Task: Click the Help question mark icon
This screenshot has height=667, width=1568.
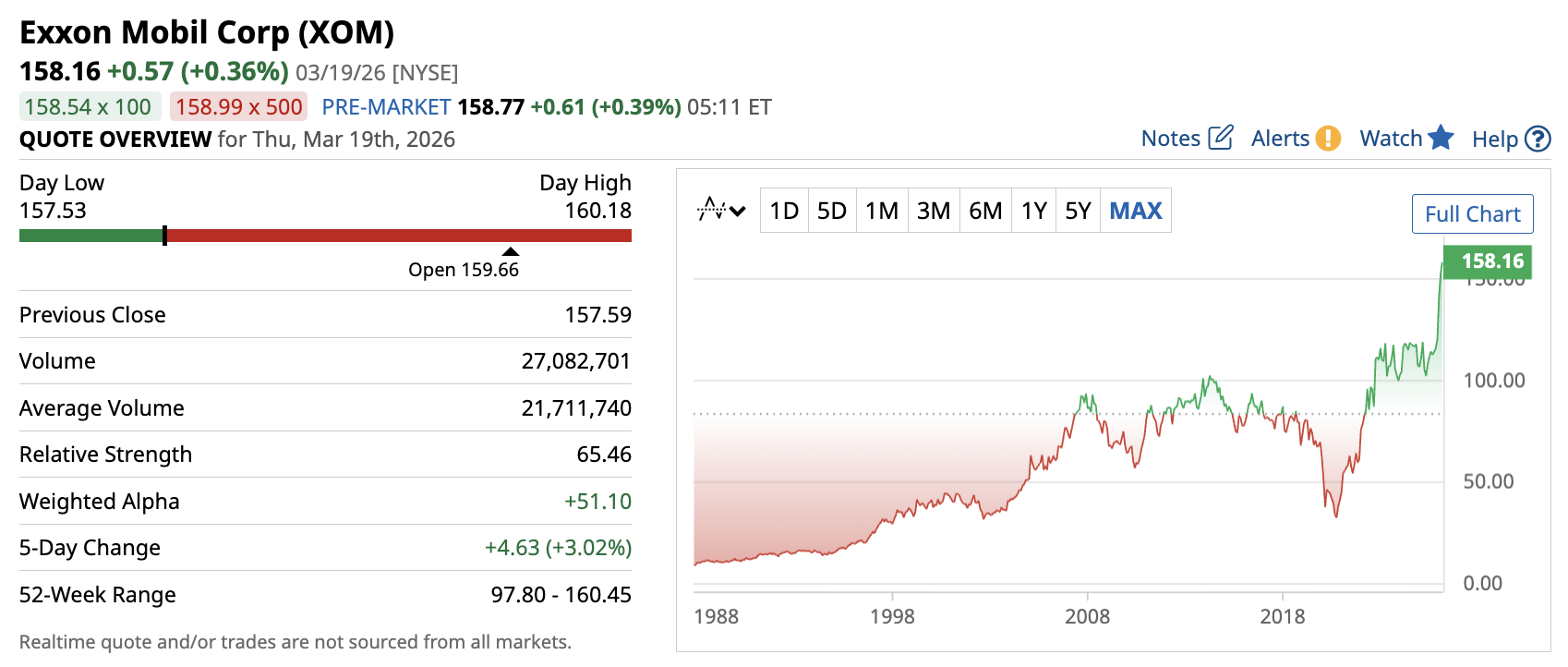Action: pyautogui.click(x=1538, y=139)
